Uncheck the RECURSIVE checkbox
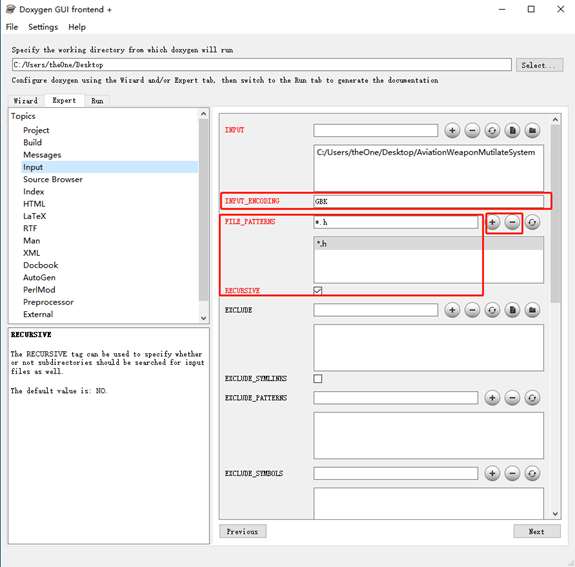The height and width of the screenshot is (567, 575). click(x=318, y=290)
